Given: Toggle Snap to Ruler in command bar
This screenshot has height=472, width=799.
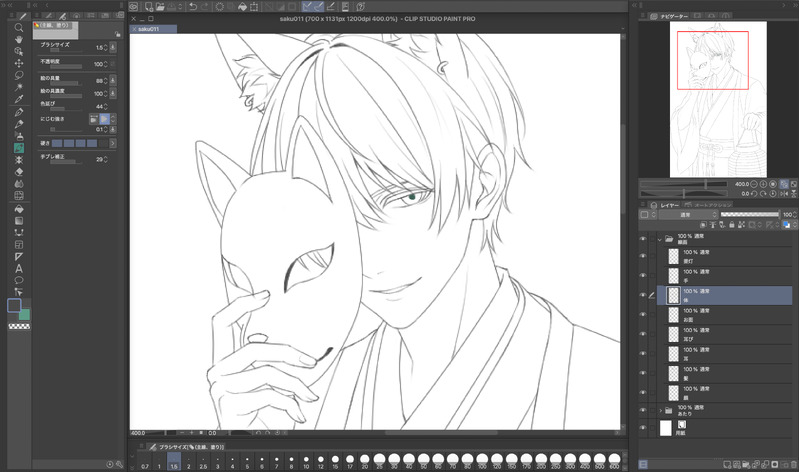Looking at the screenshot, I should [x=307, y=7].
